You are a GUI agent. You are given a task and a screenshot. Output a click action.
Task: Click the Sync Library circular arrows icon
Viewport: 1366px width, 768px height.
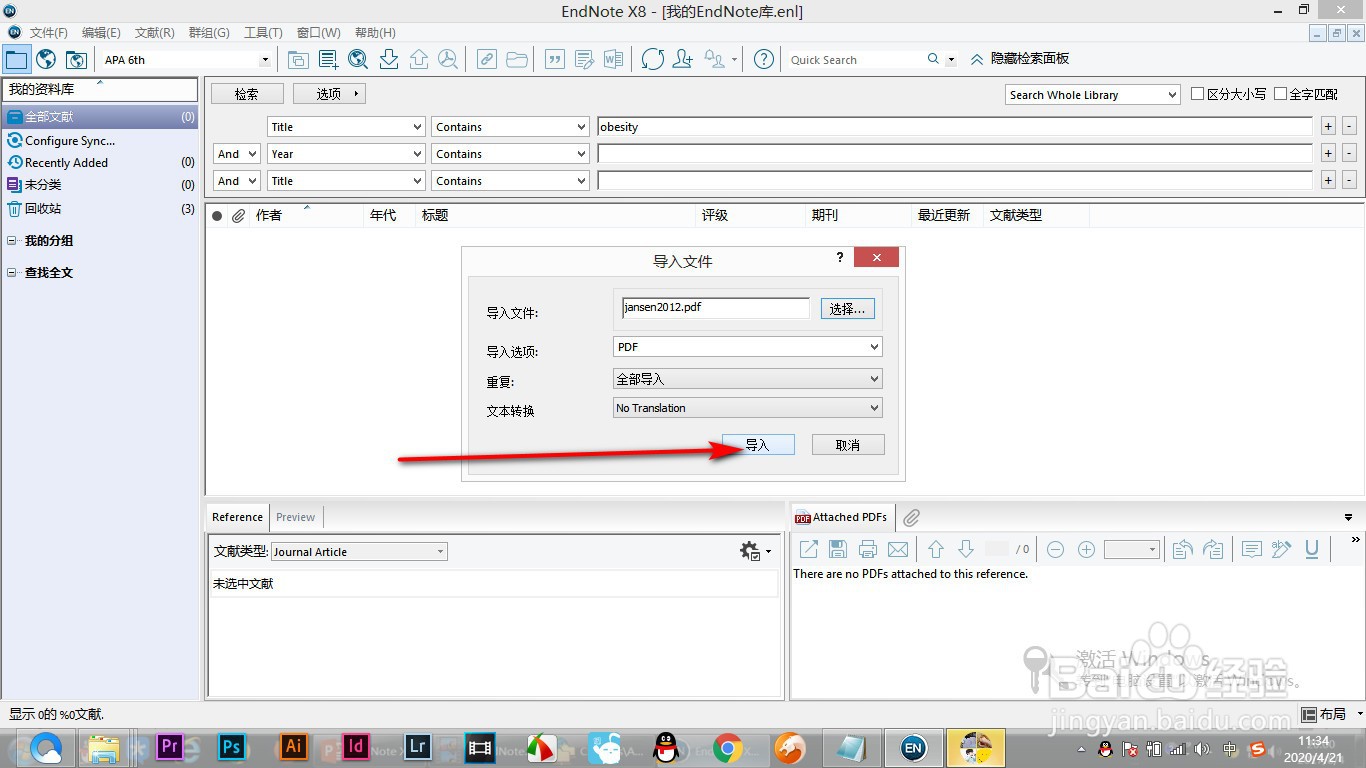(652, 59)
